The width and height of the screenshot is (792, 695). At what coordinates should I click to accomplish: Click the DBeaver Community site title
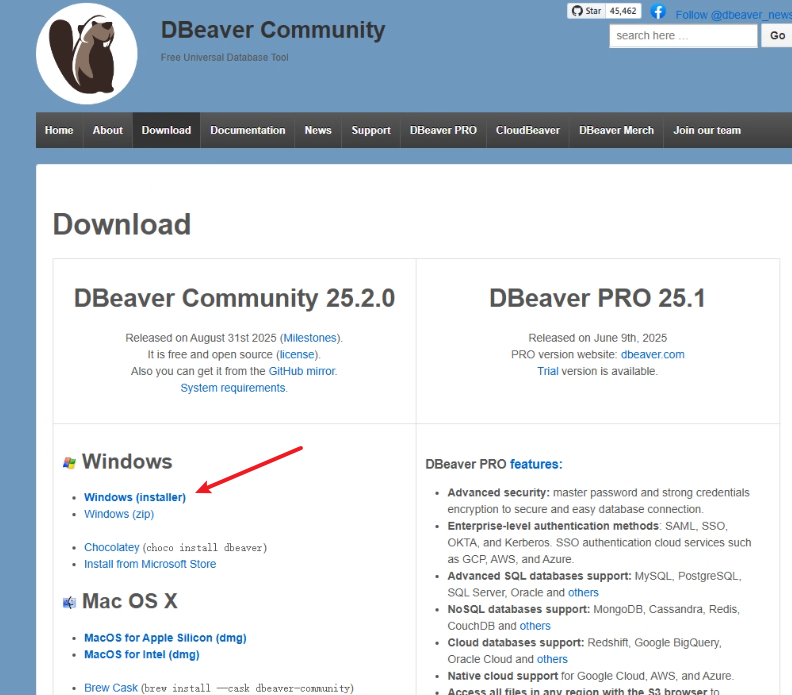(x=273, y=30)
